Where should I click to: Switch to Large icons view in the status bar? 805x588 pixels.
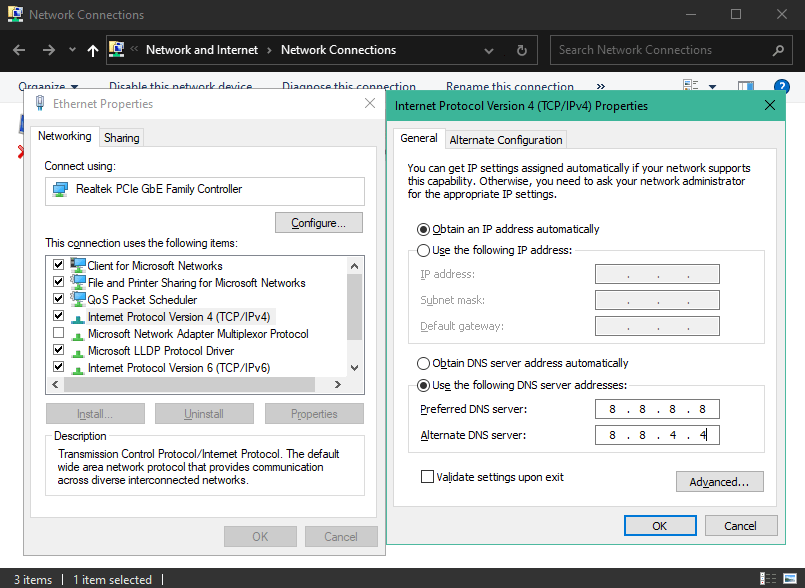[x=789, y=579]
